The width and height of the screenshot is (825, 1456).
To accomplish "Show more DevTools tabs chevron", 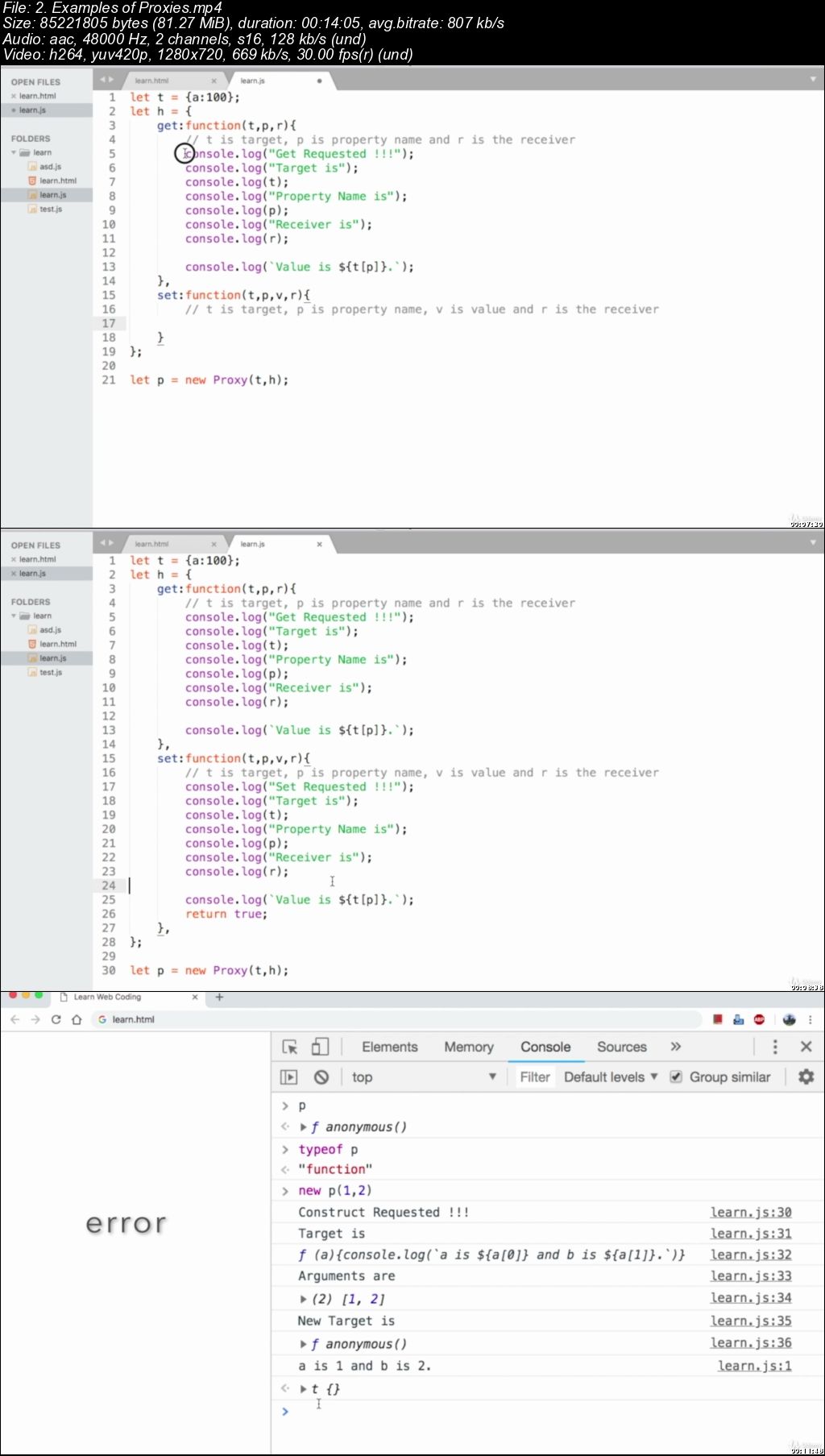I will point(675,1047).
